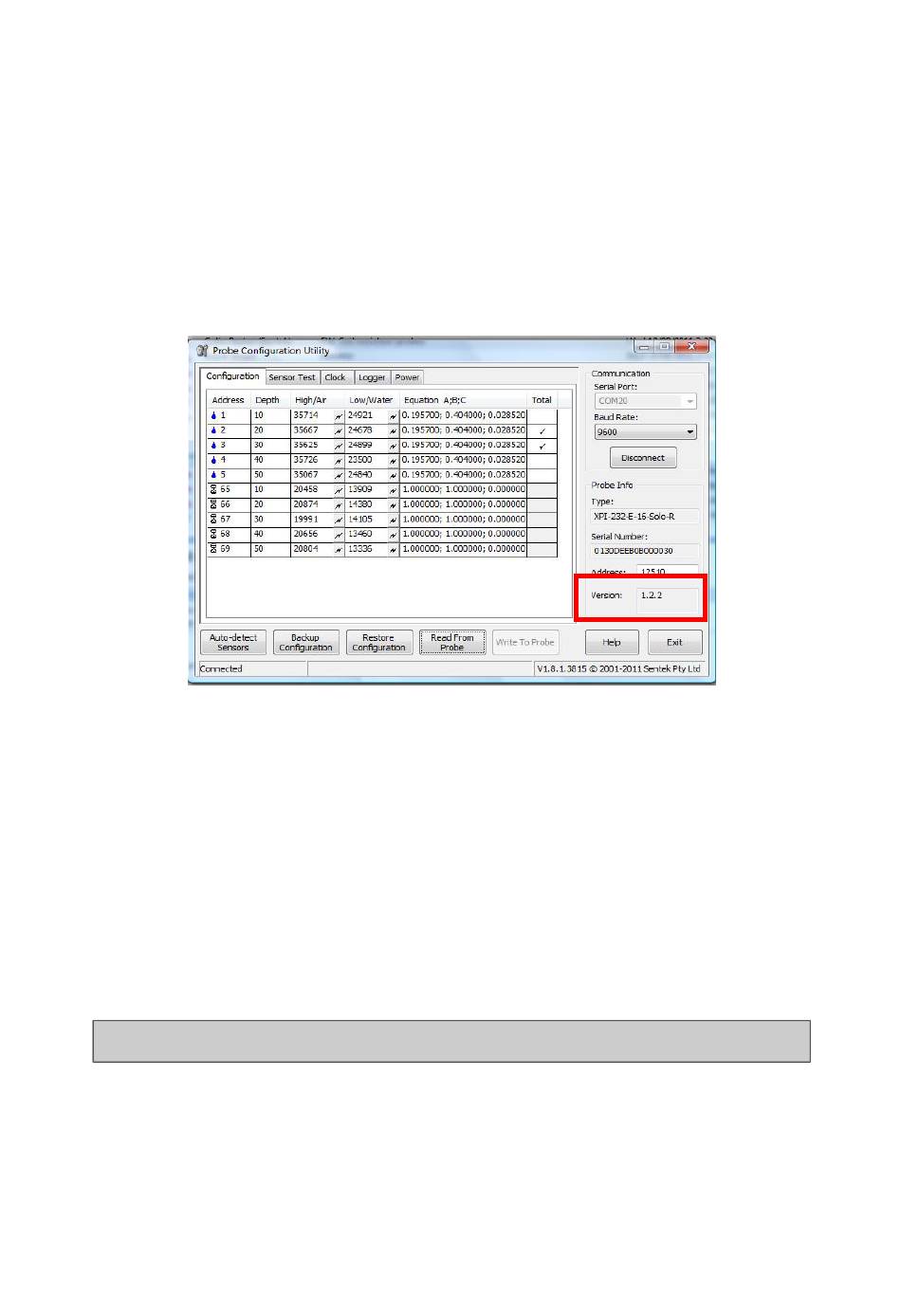Click the Write To Probe button
This screenshot has height=1316, width=901.
point(525,643)
